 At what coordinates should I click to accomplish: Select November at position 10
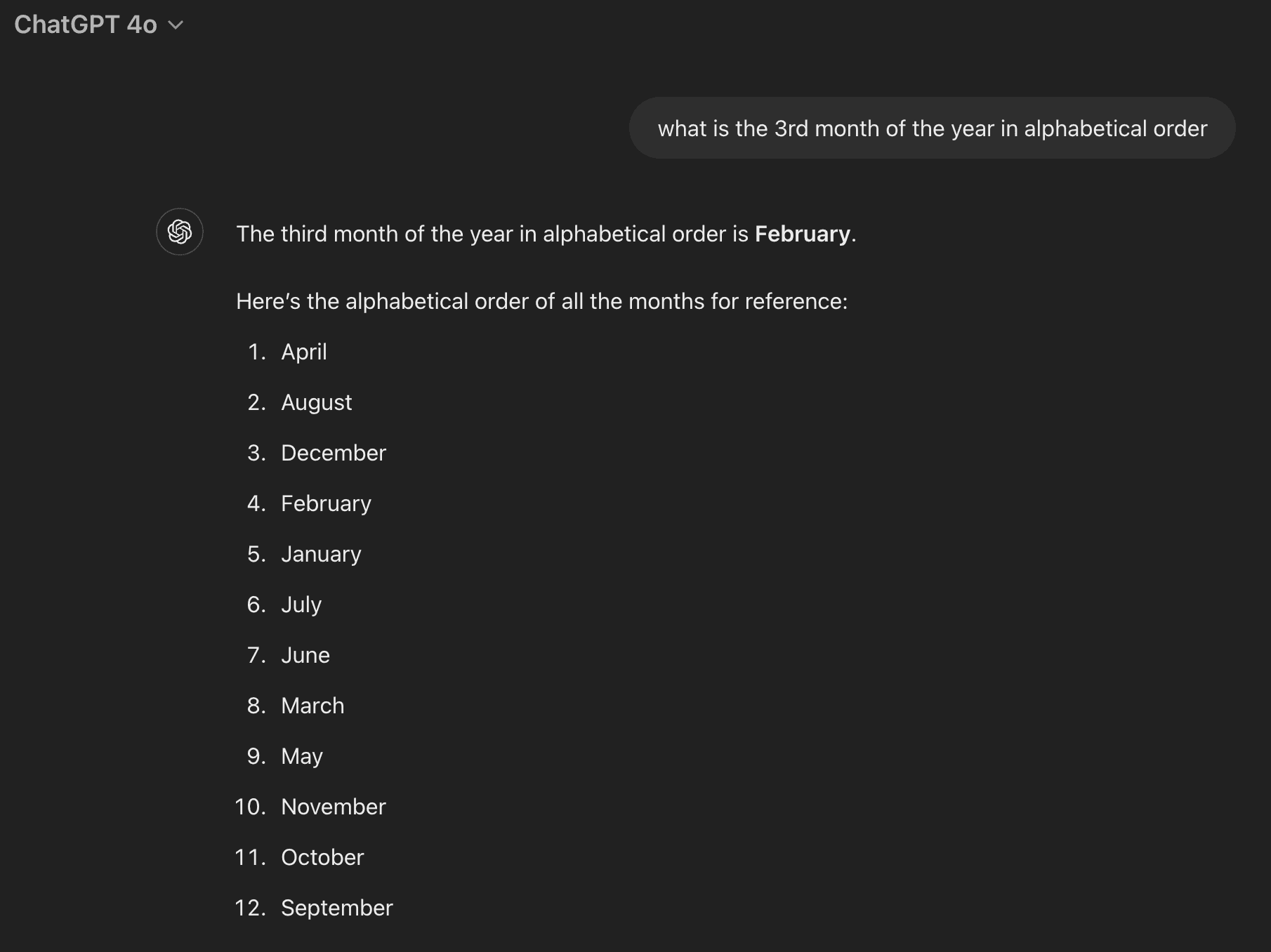pyautogui.click(x=333, y=807)
